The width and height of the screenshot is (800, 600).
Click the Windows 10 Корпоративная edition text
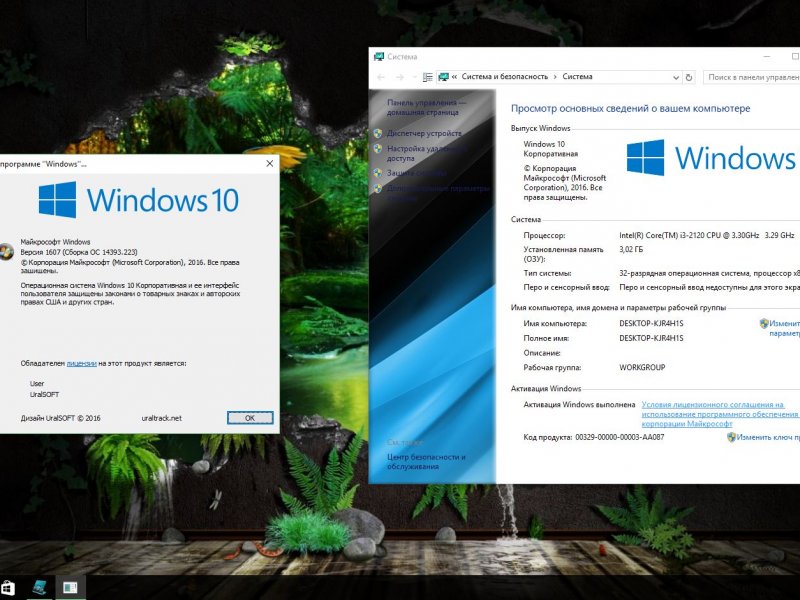pos(551,148)
